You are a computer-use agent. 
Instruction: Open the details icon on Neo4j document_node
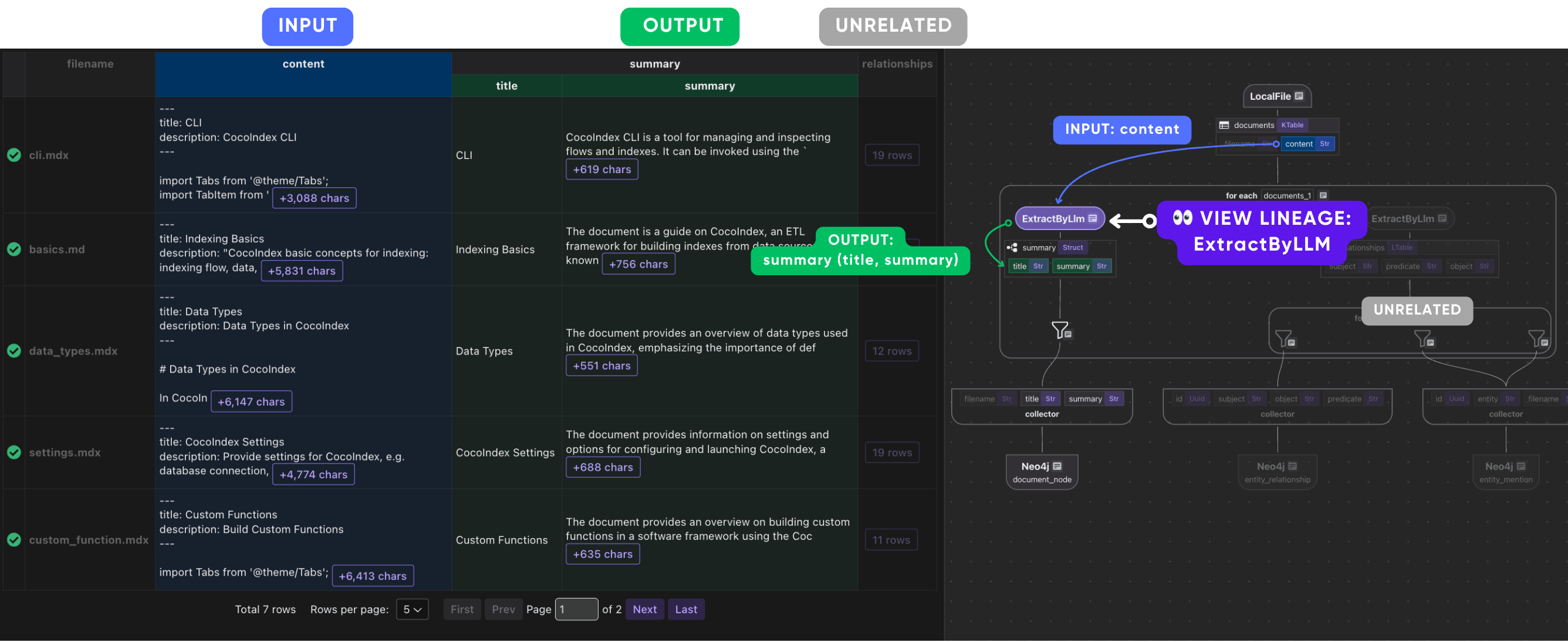1057,467
